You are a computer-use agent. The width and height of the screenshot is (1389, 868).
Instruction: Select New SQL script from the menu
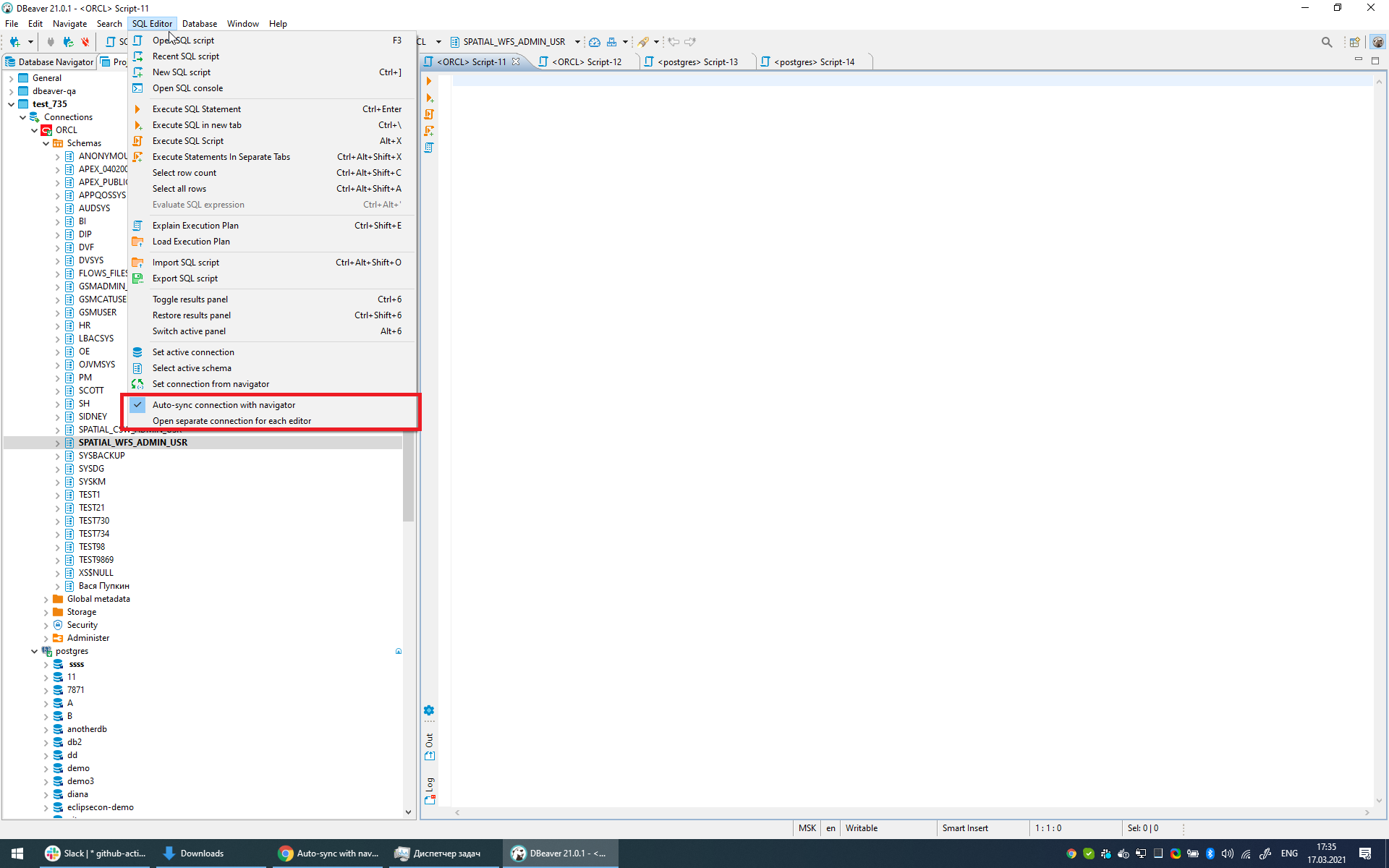pos(181,72)
